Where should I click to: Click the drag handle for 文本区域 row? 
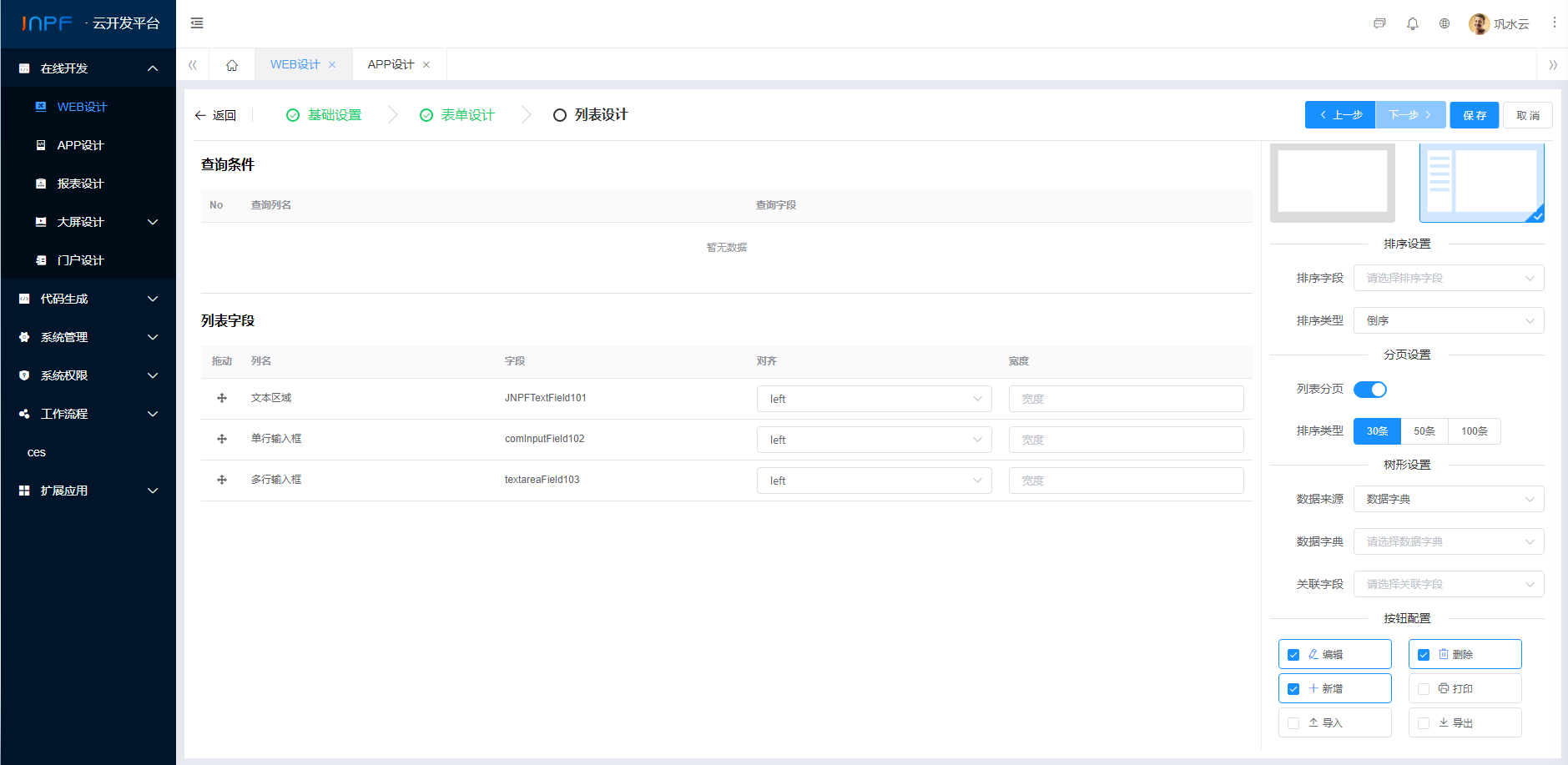(222, 398)
